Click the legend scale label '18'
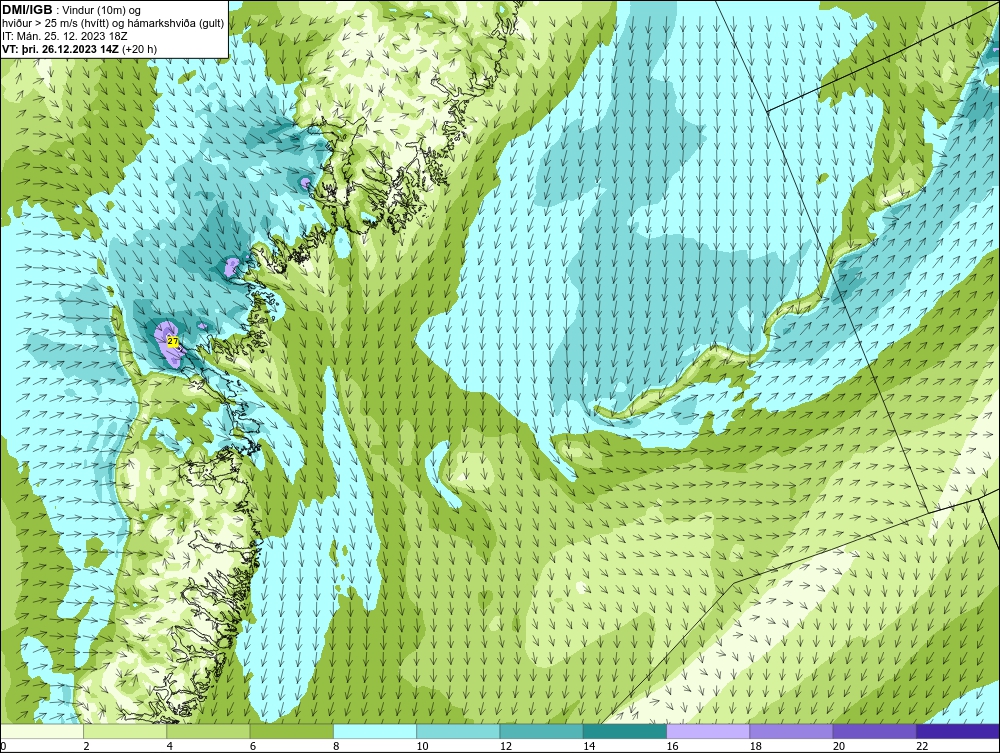This screenshot has height=753, width=1000. (x=755, y=746)
